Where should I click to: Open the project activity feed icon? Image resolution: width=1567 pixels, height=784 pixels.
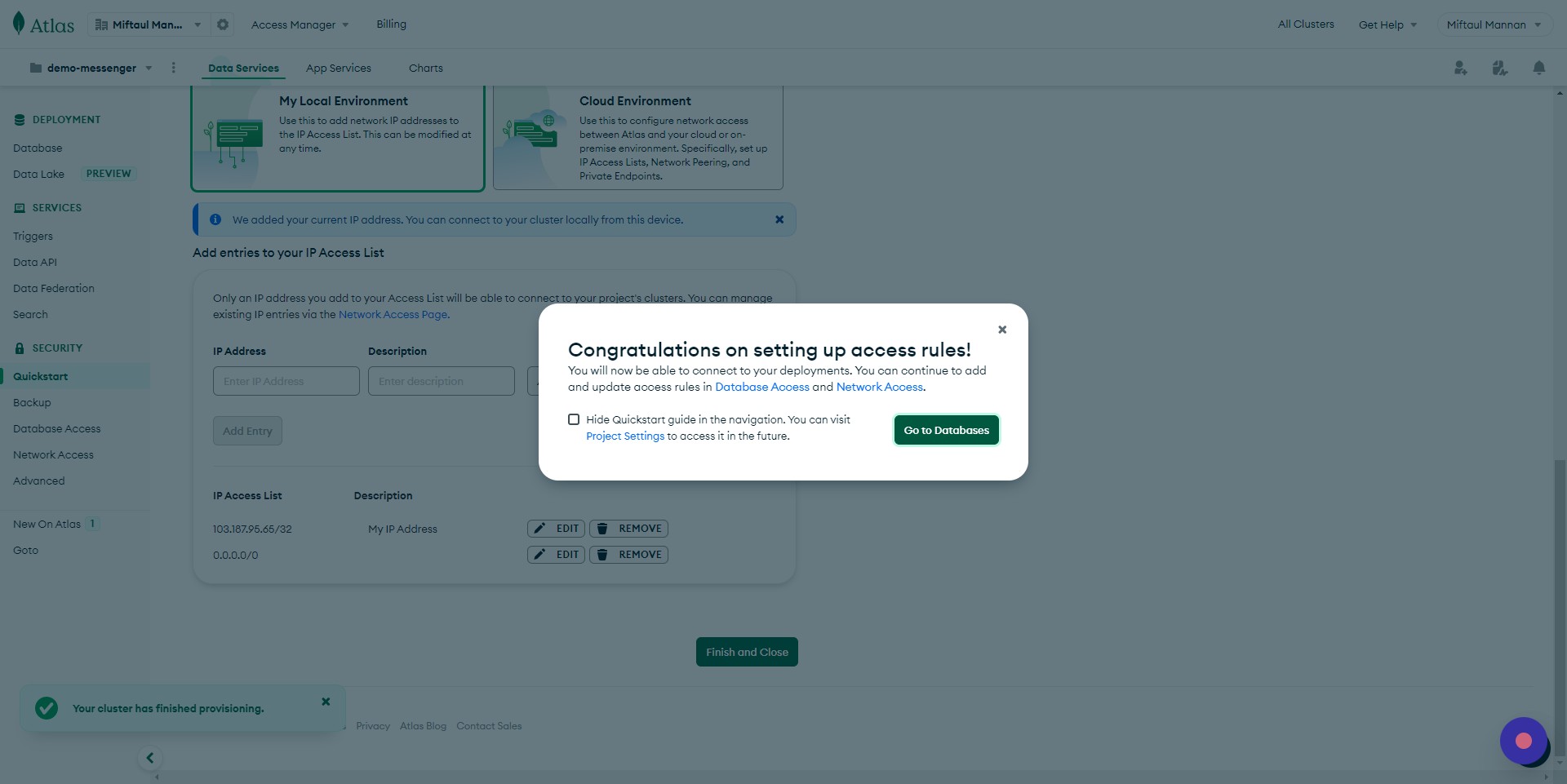click(1499, 68)
